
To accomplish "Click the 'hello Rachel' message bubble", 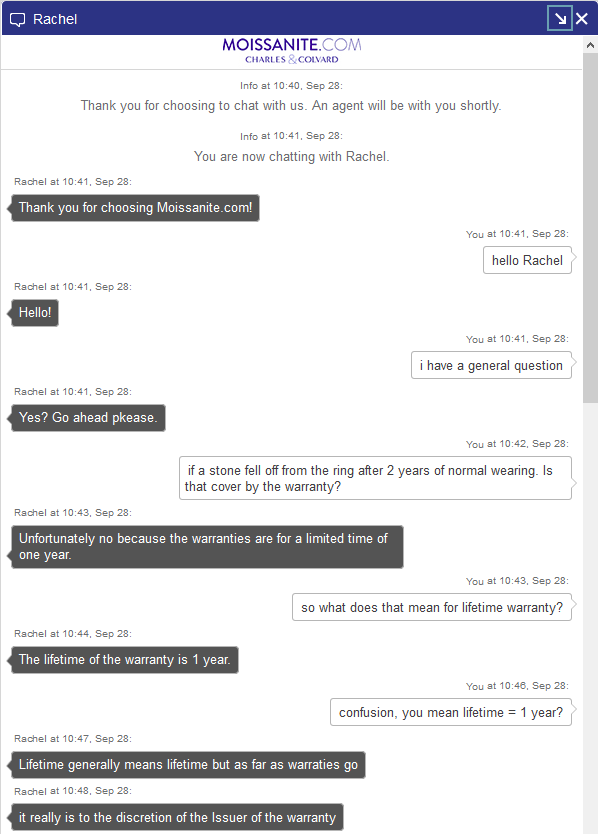I will (527, 260).
